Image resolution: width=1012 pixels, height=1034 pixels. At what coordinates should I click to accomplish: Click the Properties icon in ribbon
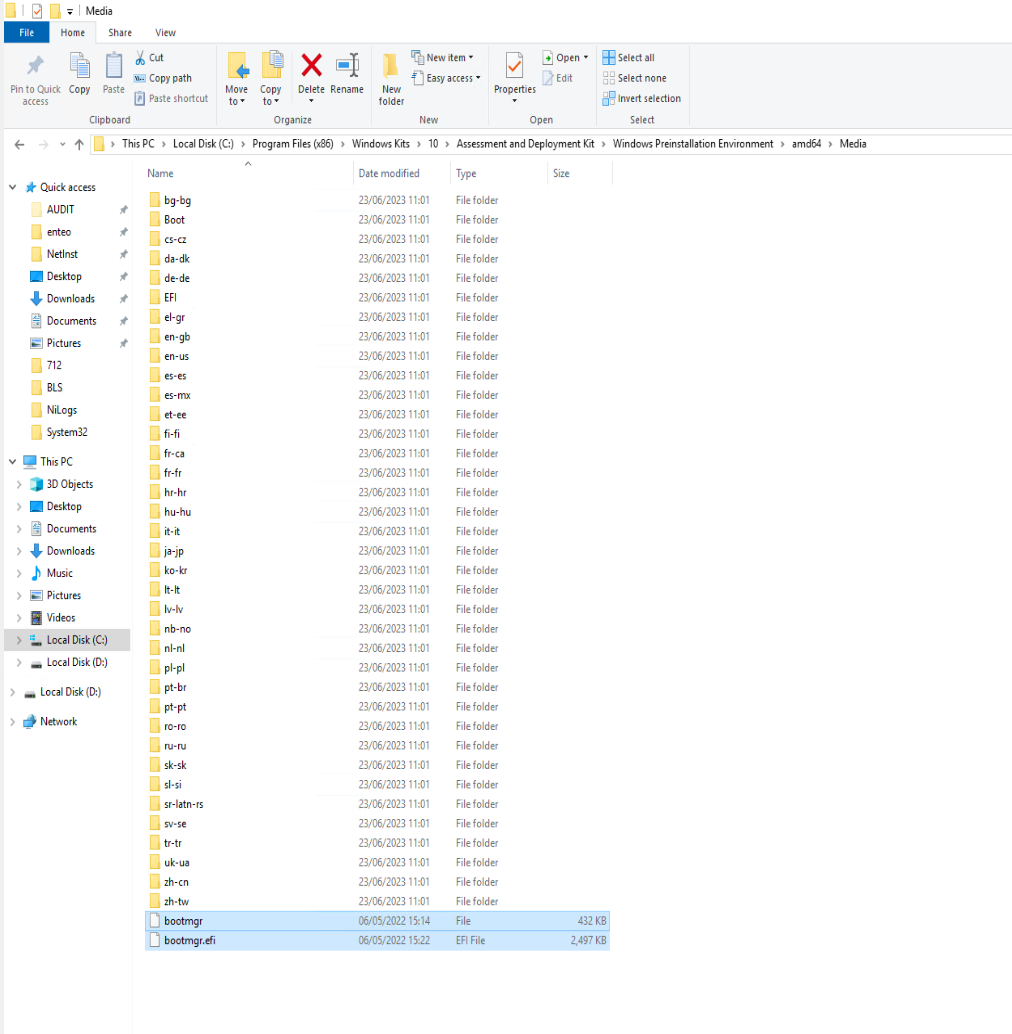514,68
